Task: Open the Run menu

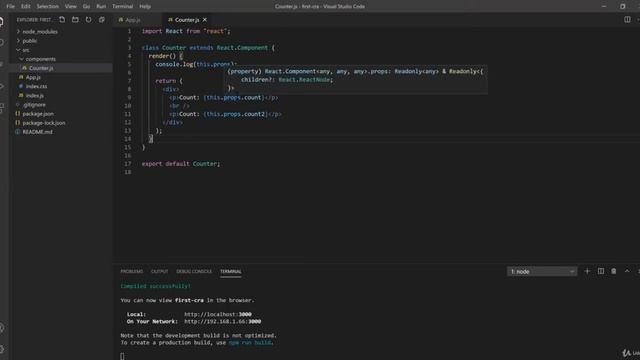Action: point(101,7)
